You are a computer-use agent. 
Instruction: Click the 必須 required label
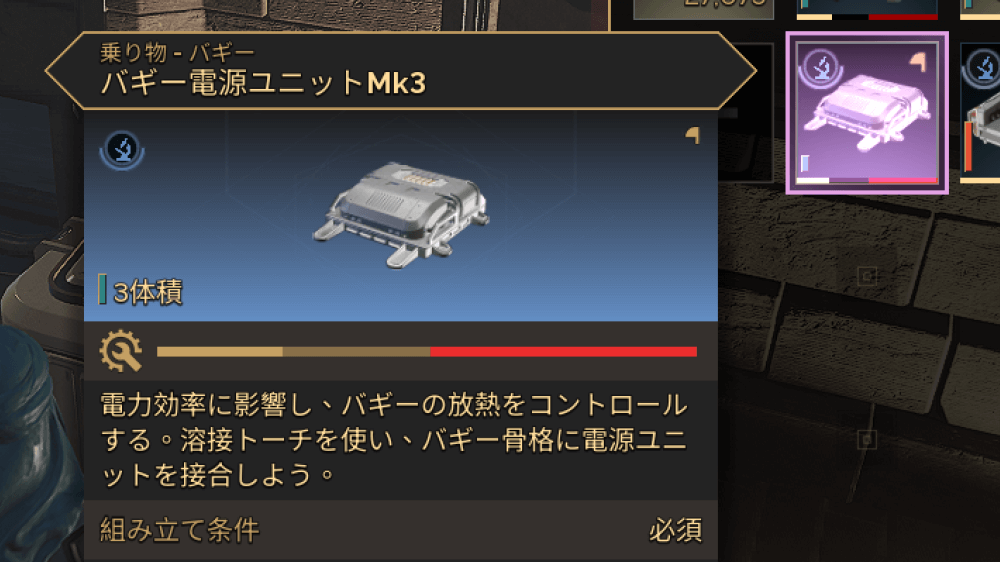pos(675,530)
